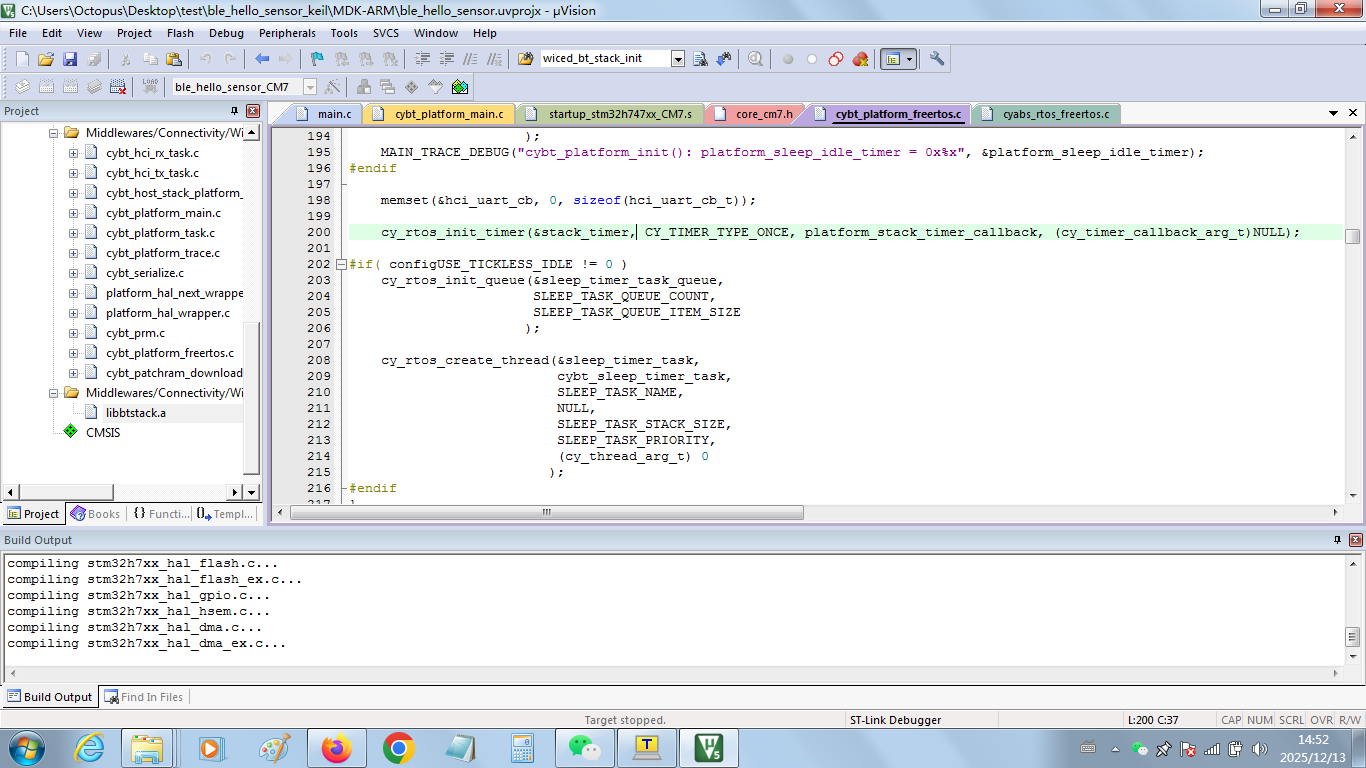Image resolution: width=1366 pixels, height=768 pixels.
Task: Click the editor horizontal scrollbar thumb
Action: coord(546,512)
